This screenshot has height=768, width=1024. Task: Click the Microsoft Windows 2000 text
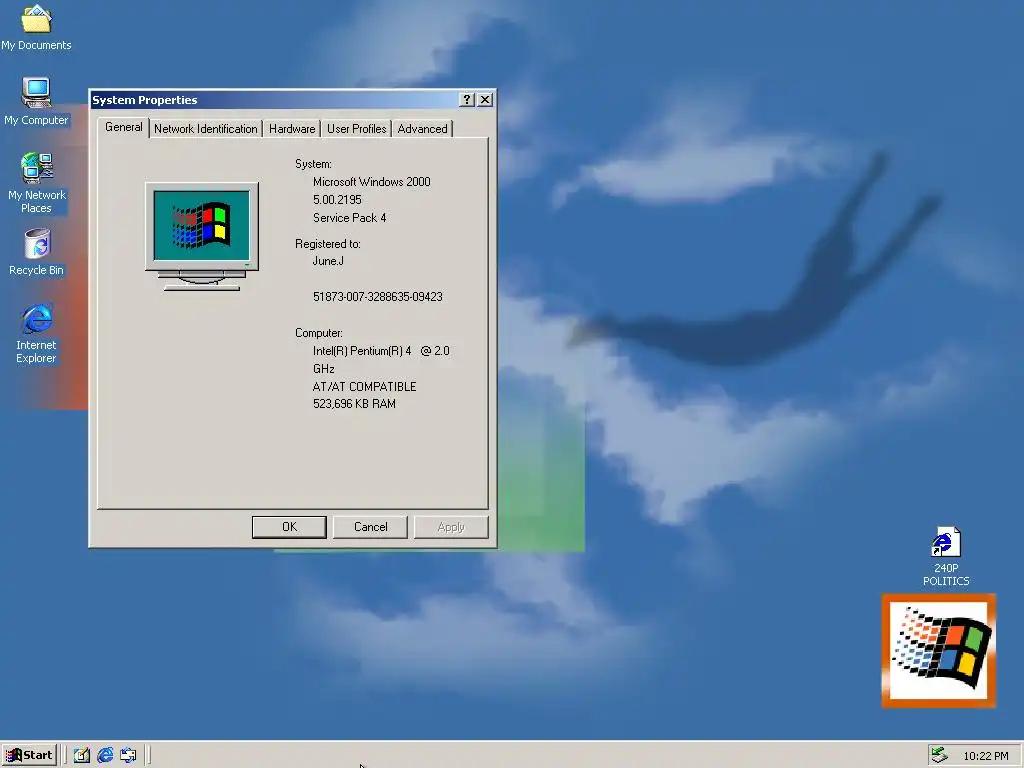tap(372, 182)
